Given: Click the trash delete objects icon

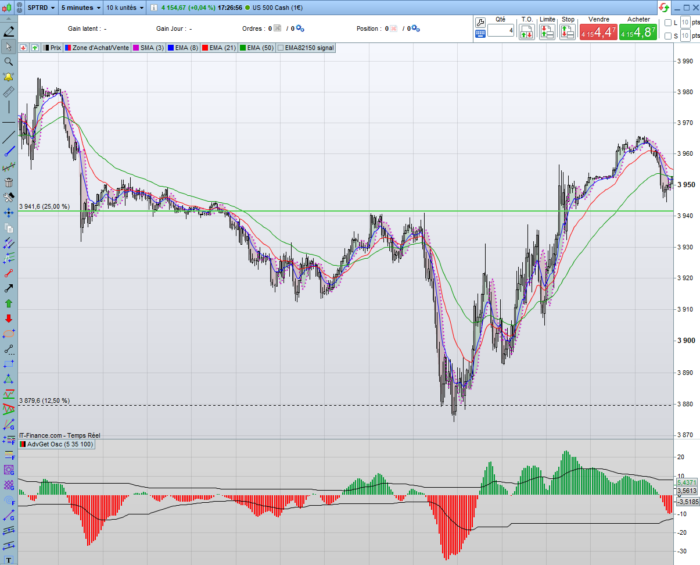Looking at the screenshot, I should click(x=8, y=183).
